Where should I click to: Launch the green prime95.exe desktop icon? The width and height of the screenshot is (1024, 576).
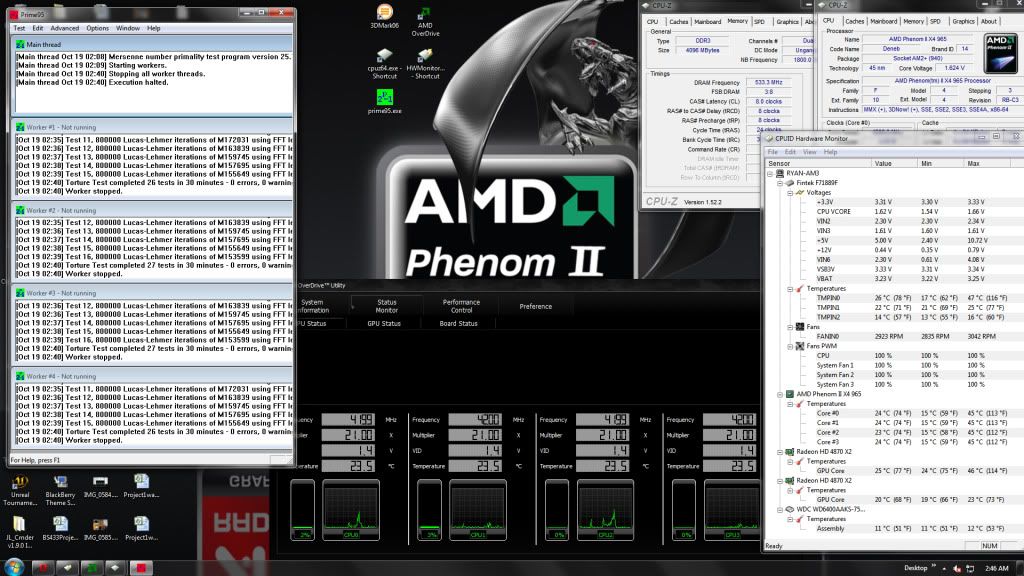pos(384,97)
